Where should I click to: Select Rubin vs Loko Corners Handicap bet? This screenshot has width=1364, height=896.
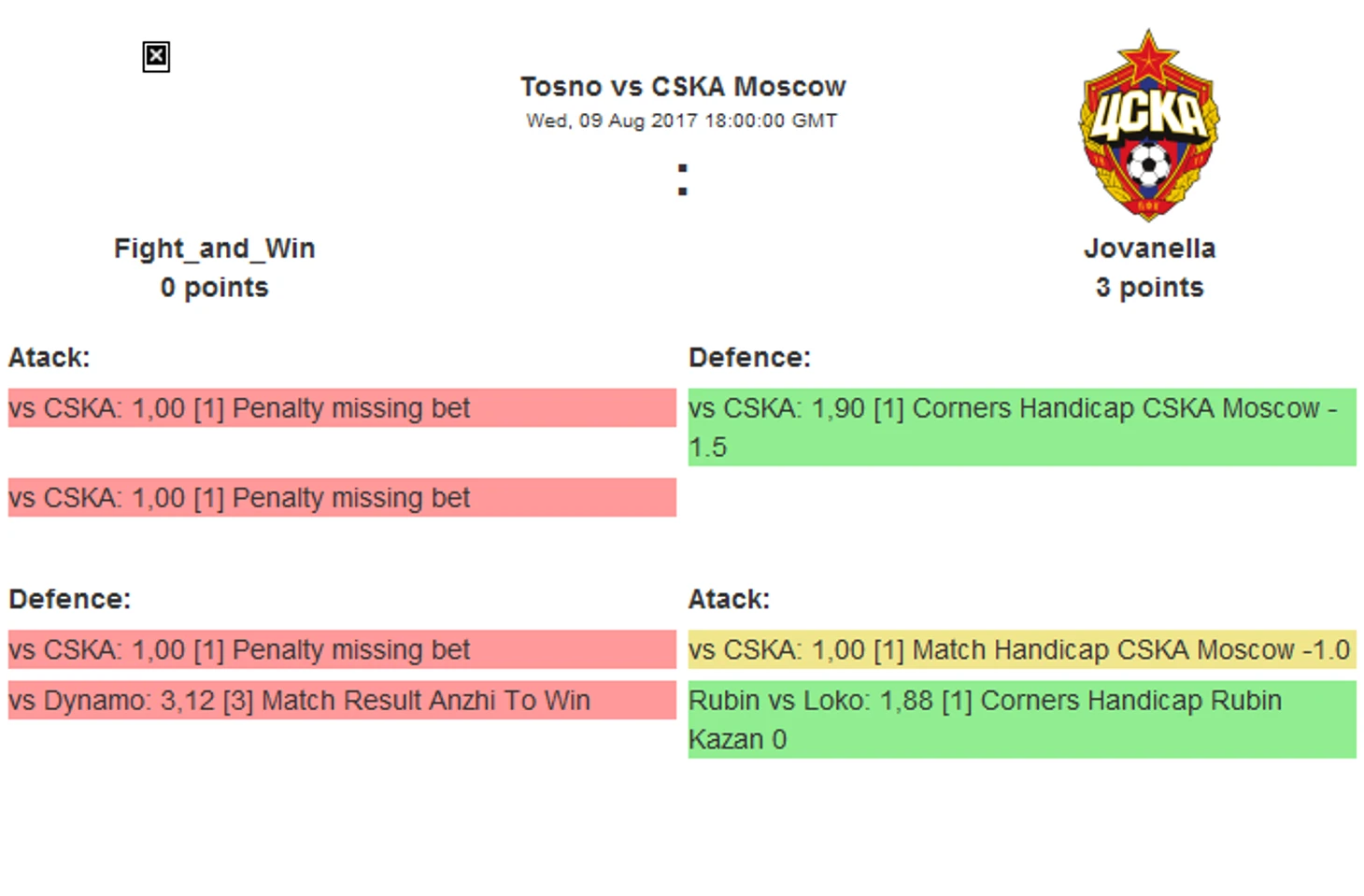click(x=1022, y=719)
